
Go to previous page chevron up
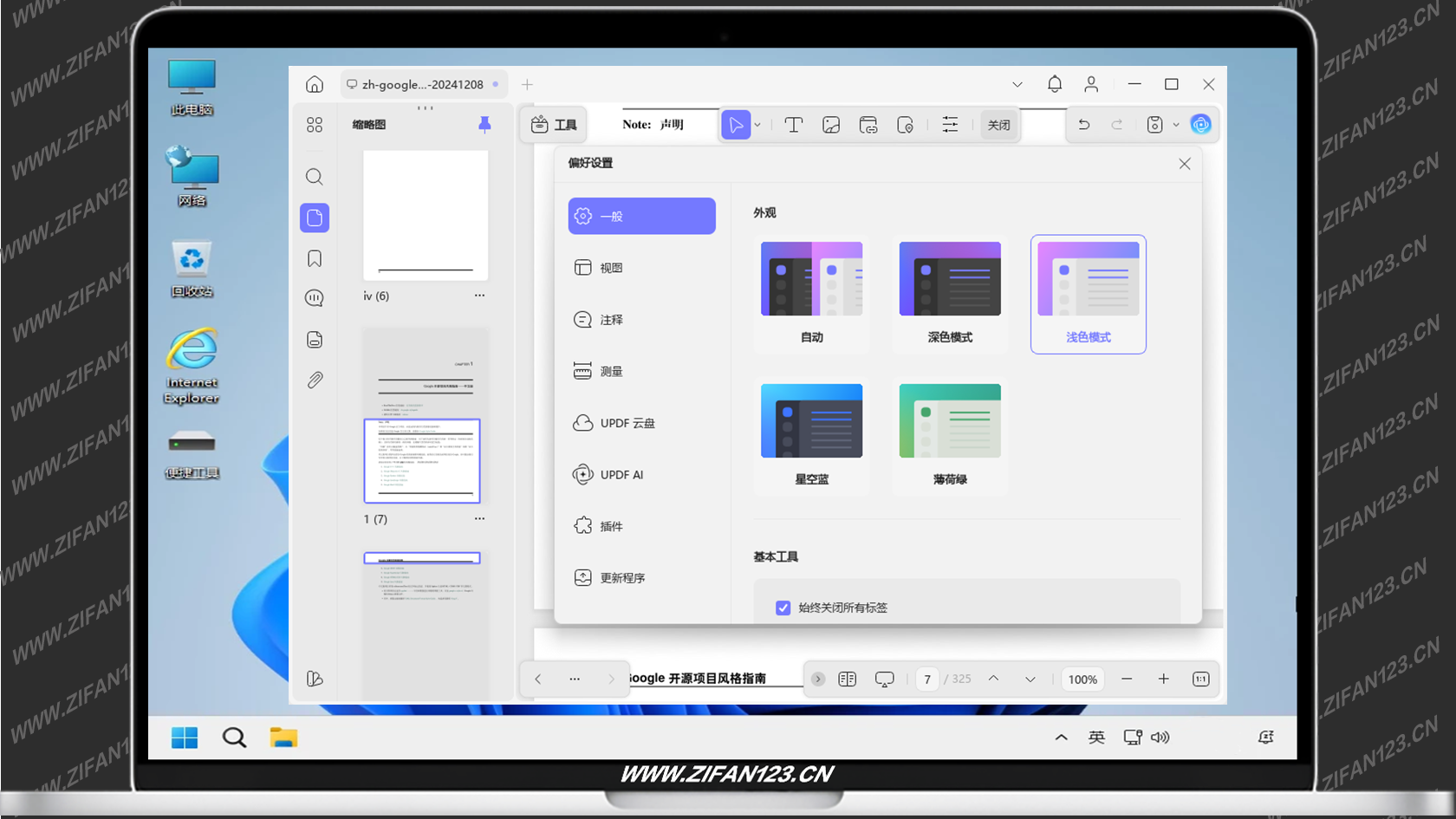(994, 679)
